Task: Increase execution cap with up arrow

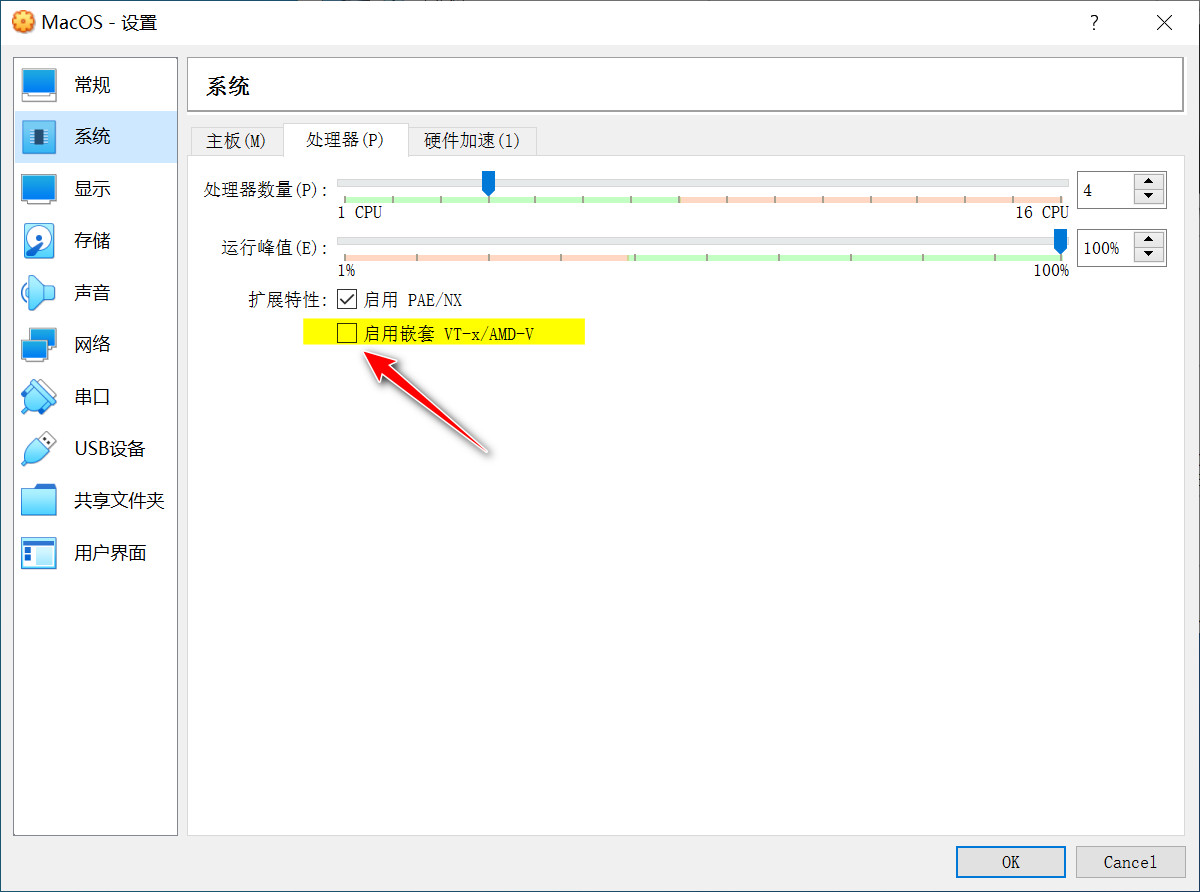Action: [x=1149, y=239]
